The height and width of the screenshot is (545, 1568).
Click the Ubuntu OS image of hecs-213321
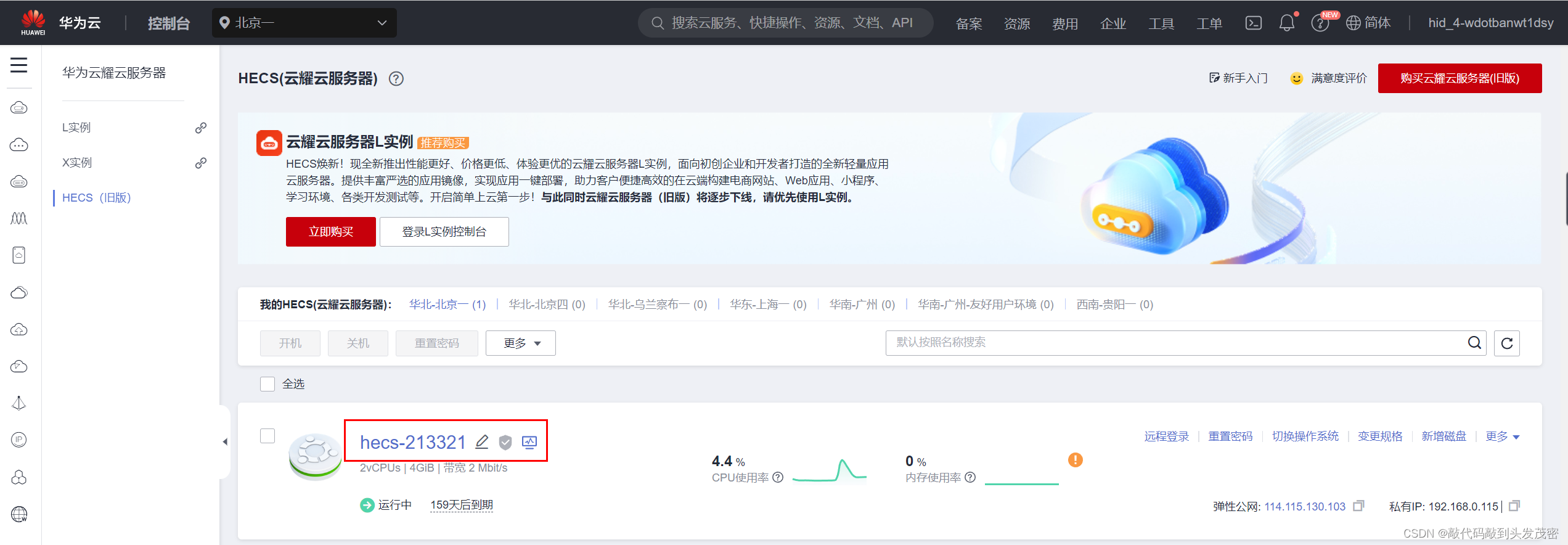coord(315,457)
